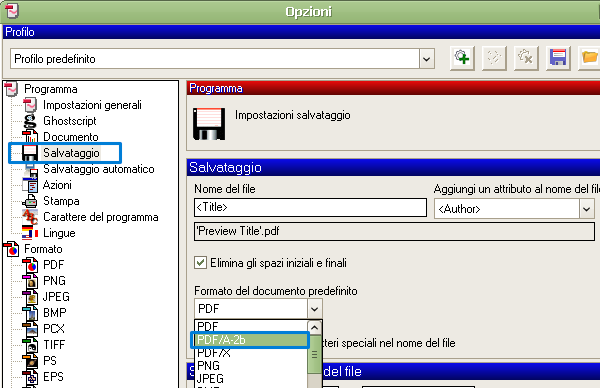
Task: Select Ghostscript tree label
Action: [70, 121]
